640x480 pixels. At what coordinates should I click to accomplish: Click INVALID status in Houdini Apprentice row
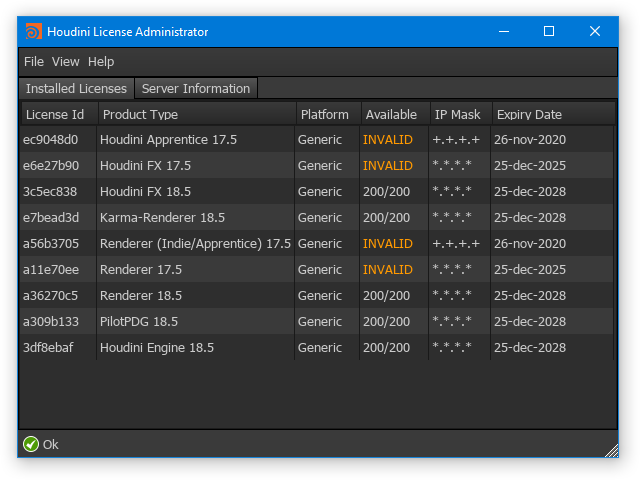click(388, 140)
